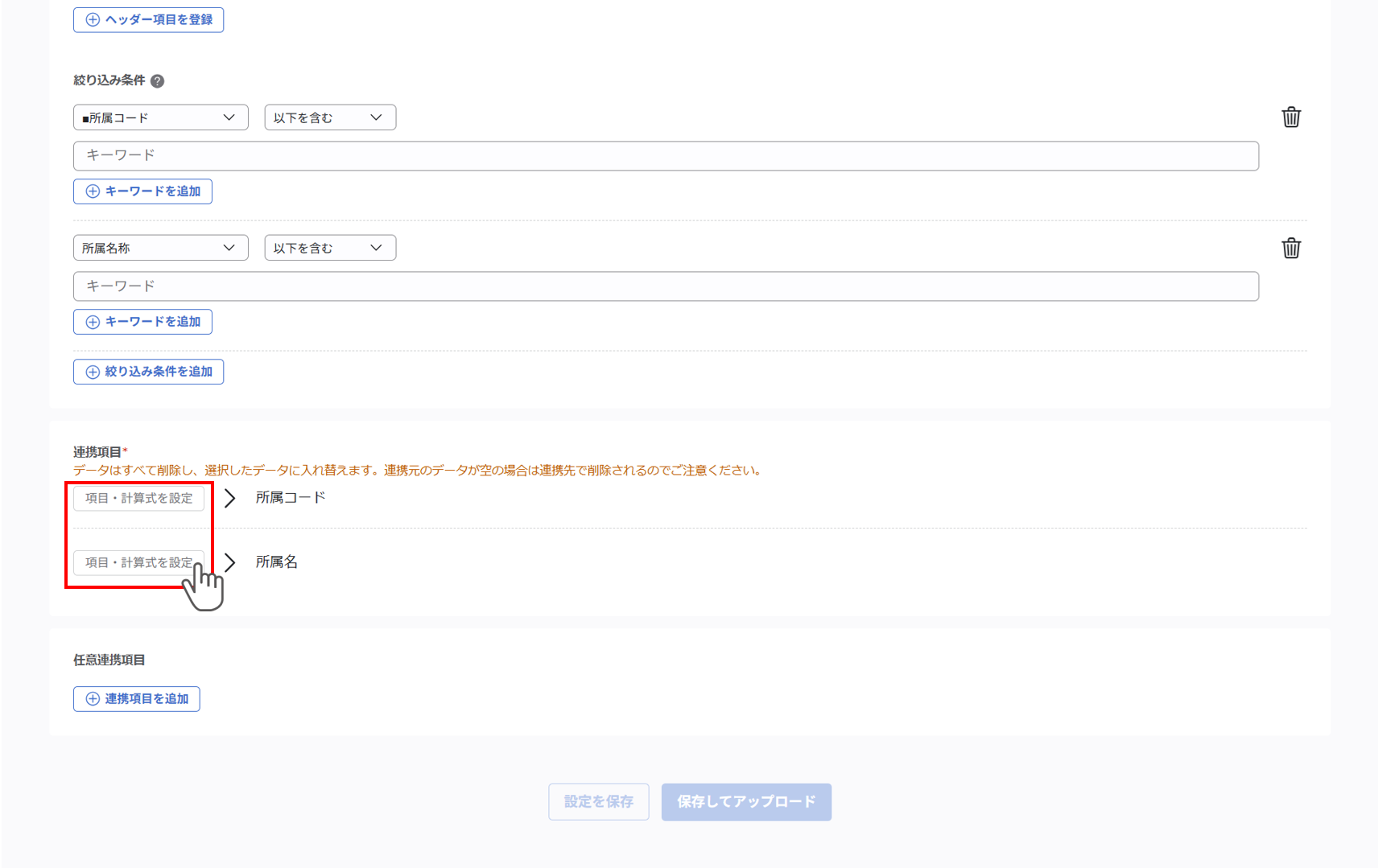Expand the 所属名 mapping chevron
Image resolution: width=1378 pixels, height=868 pixels.
point(229,562)
